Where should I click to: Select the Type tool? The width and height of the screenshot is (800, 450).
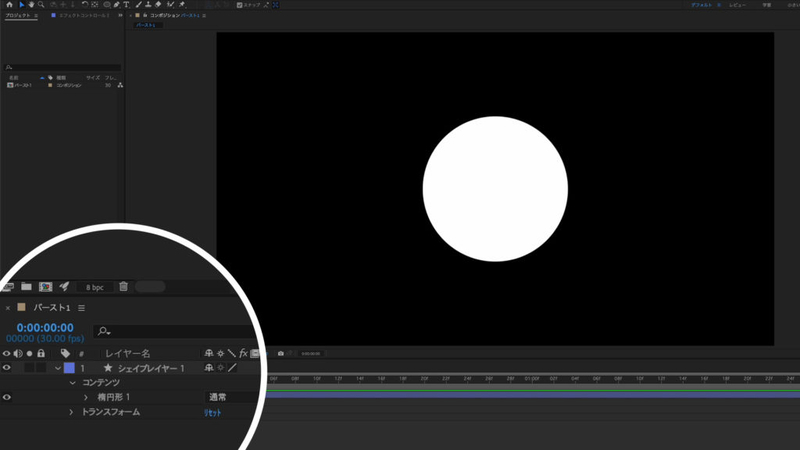tap(126, 5)
